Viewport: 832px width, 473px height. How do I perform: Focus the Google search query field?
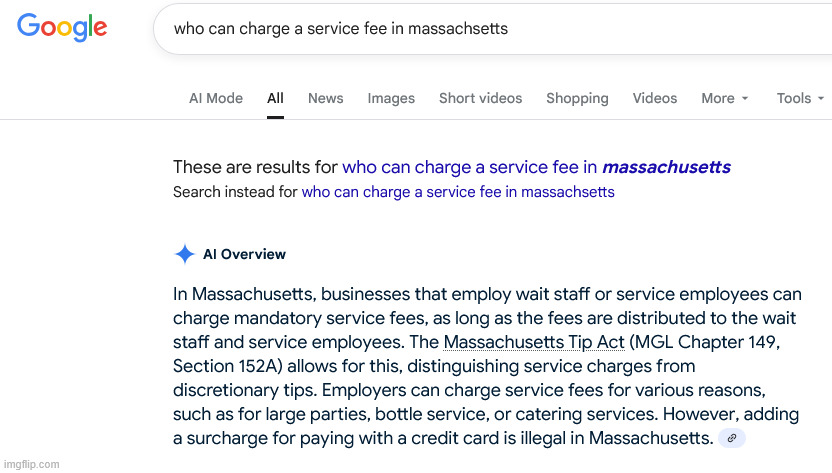pyautogui.click(x=492, y=29)
